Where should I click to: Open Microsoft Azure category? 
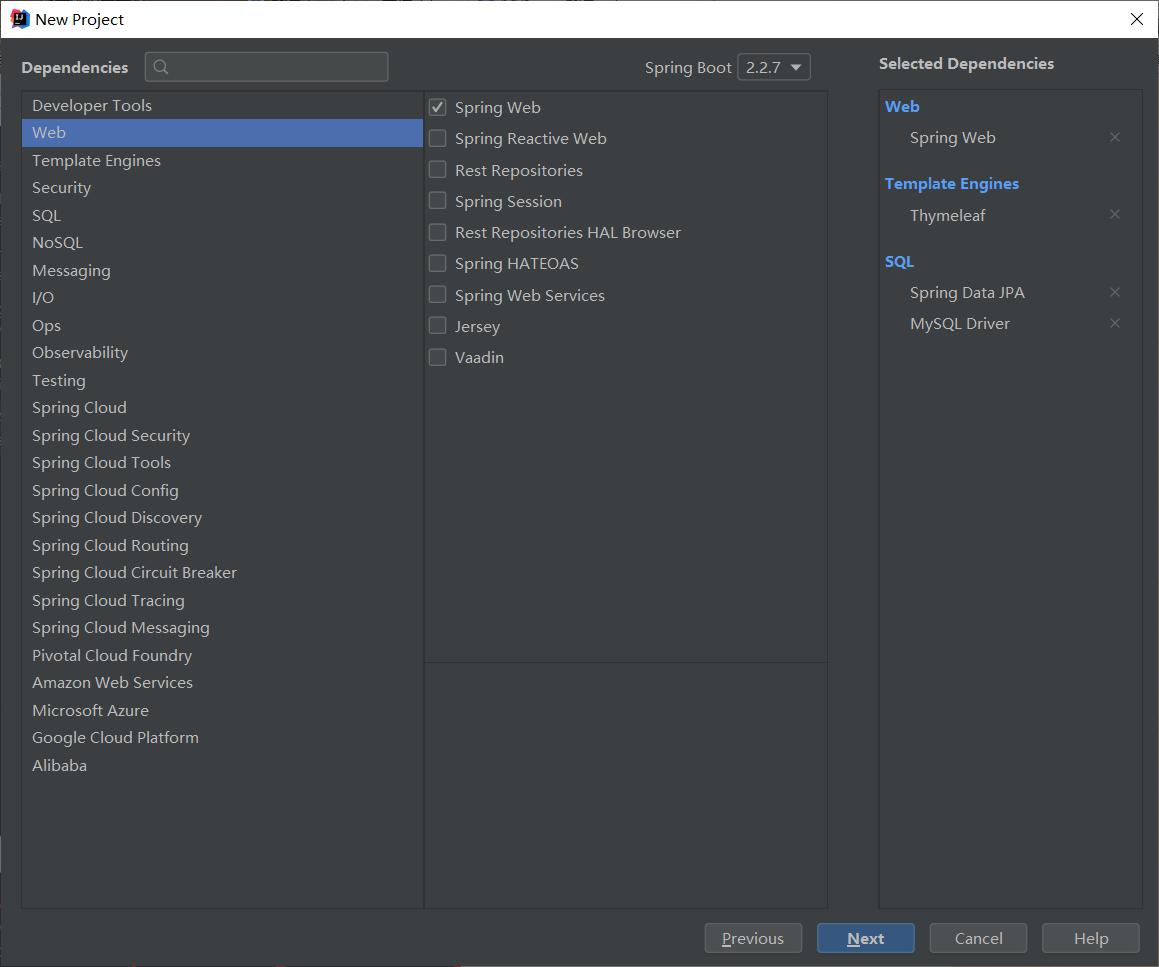coord(222,710)
